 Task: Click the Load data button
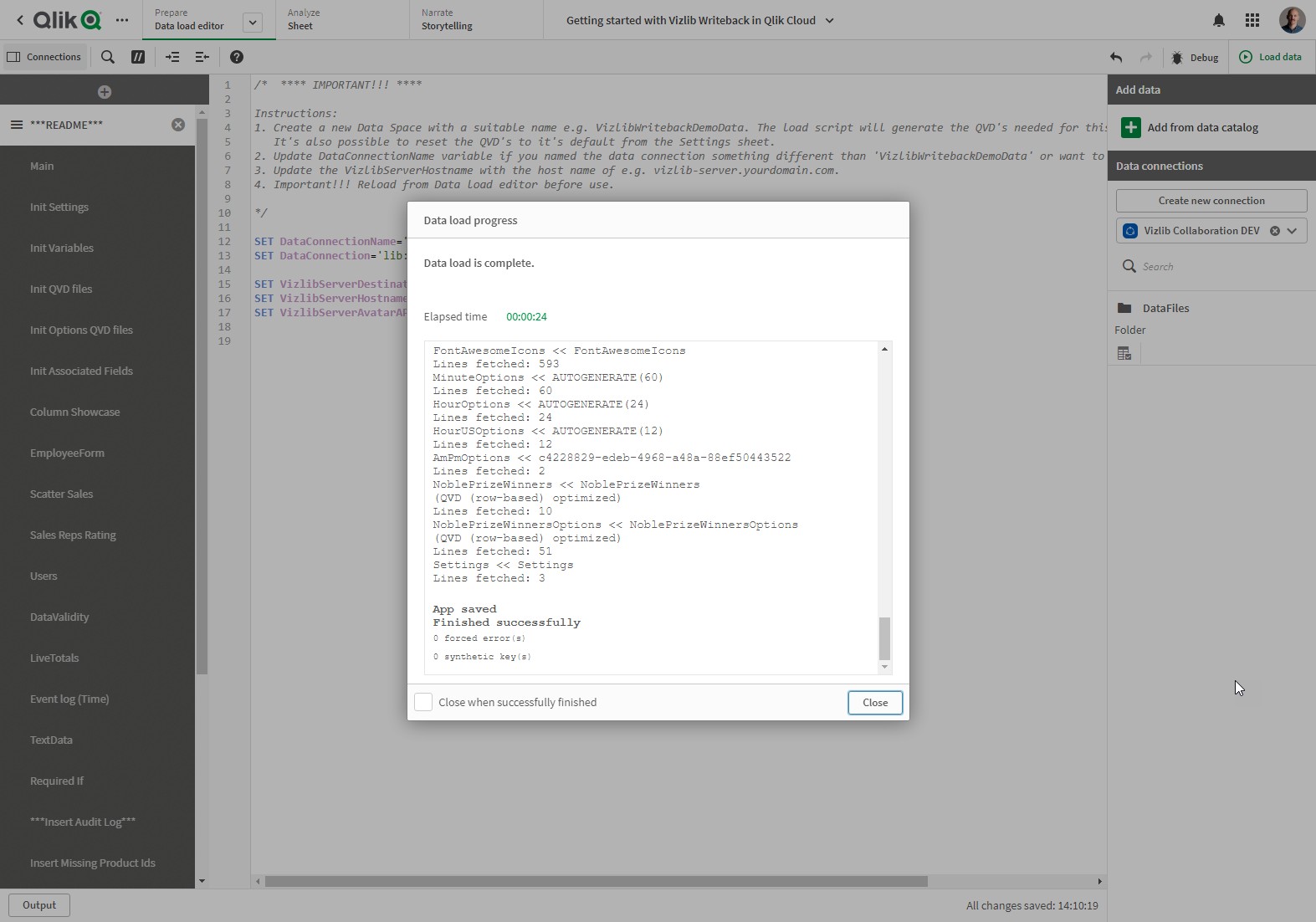[x=1270, y=57]
